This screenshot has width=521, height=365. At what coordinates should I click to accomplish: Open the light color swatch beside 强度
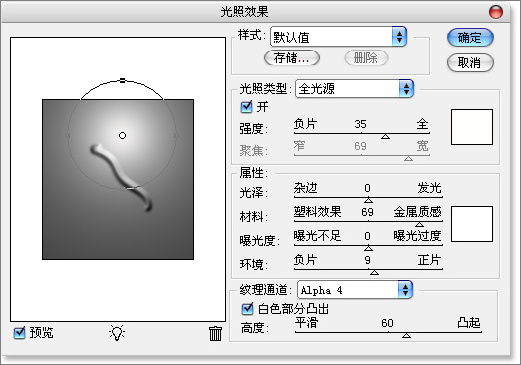pyautogui.click(x=472, y=127)
